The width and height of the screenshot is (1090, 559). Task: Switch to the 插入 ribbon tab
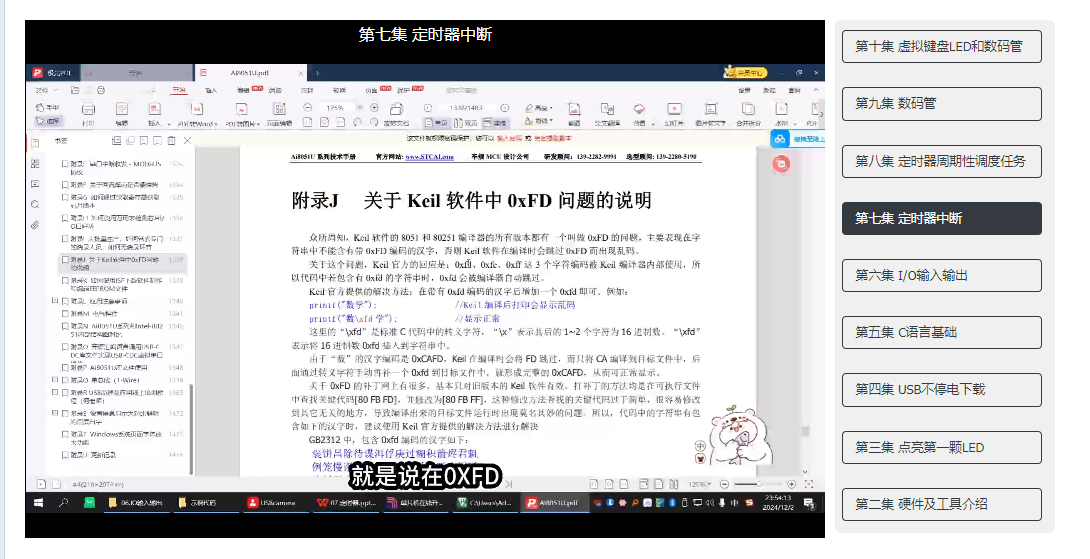(x=211, y=90)
